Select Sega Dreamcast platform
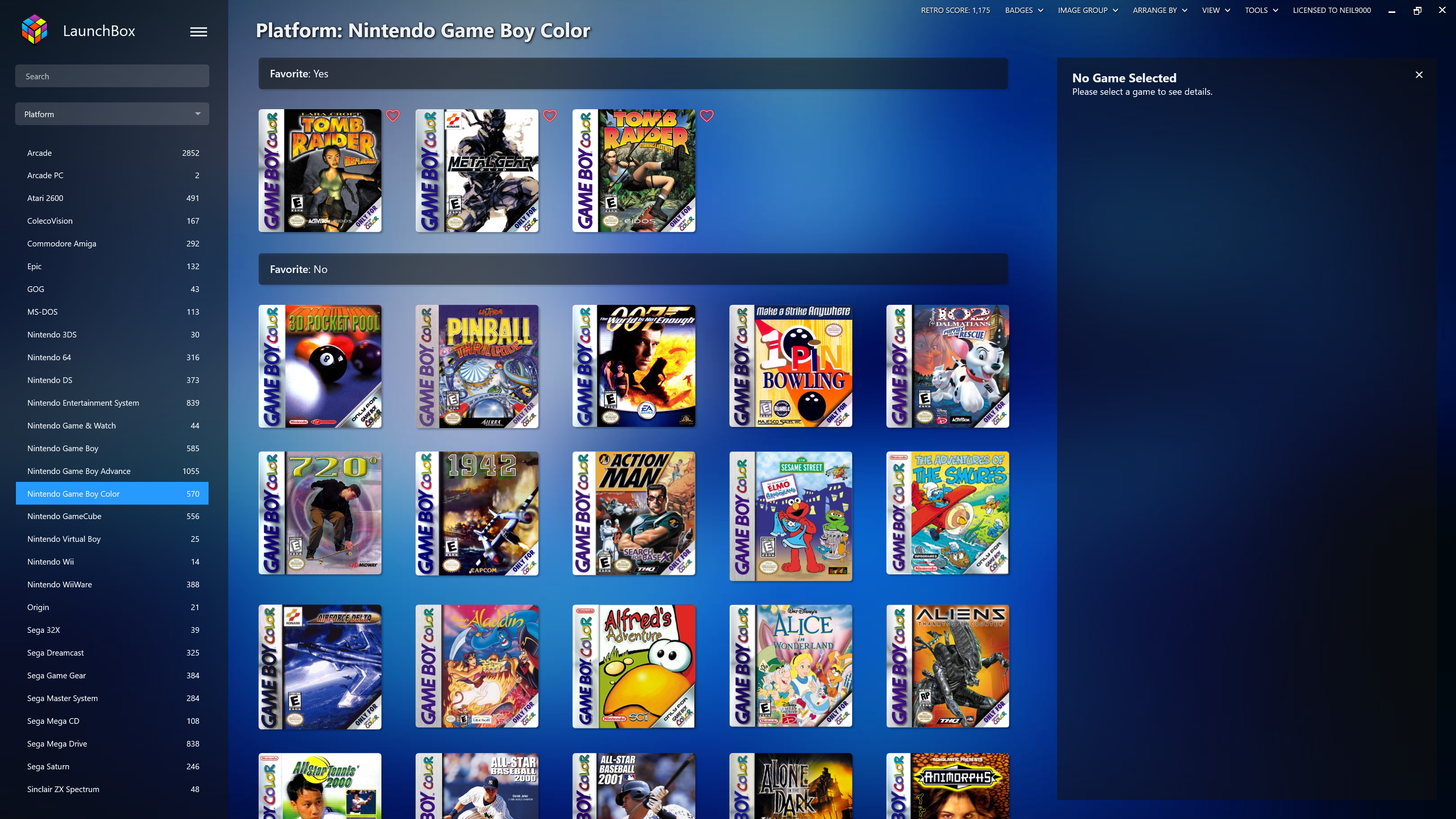This screenshot has width=1456, height=819. click(x=112, y=652)
